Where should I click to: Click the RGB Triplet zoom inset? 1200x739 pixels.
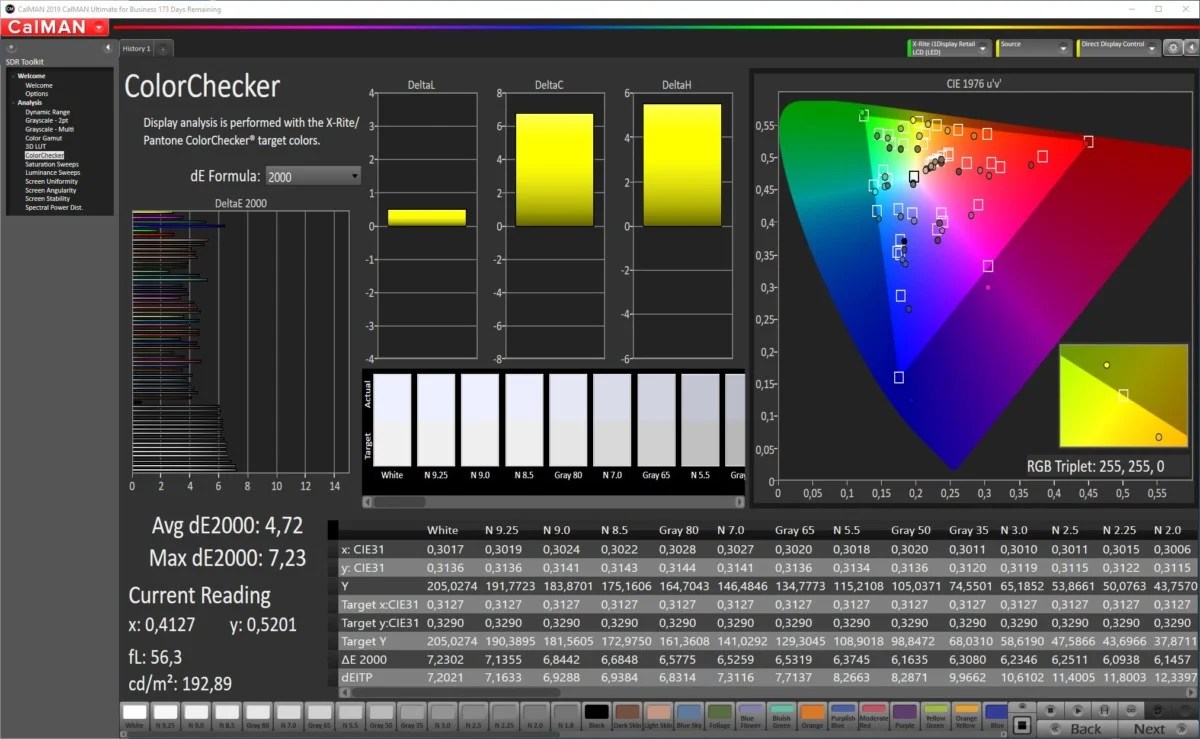(1123, 396)
